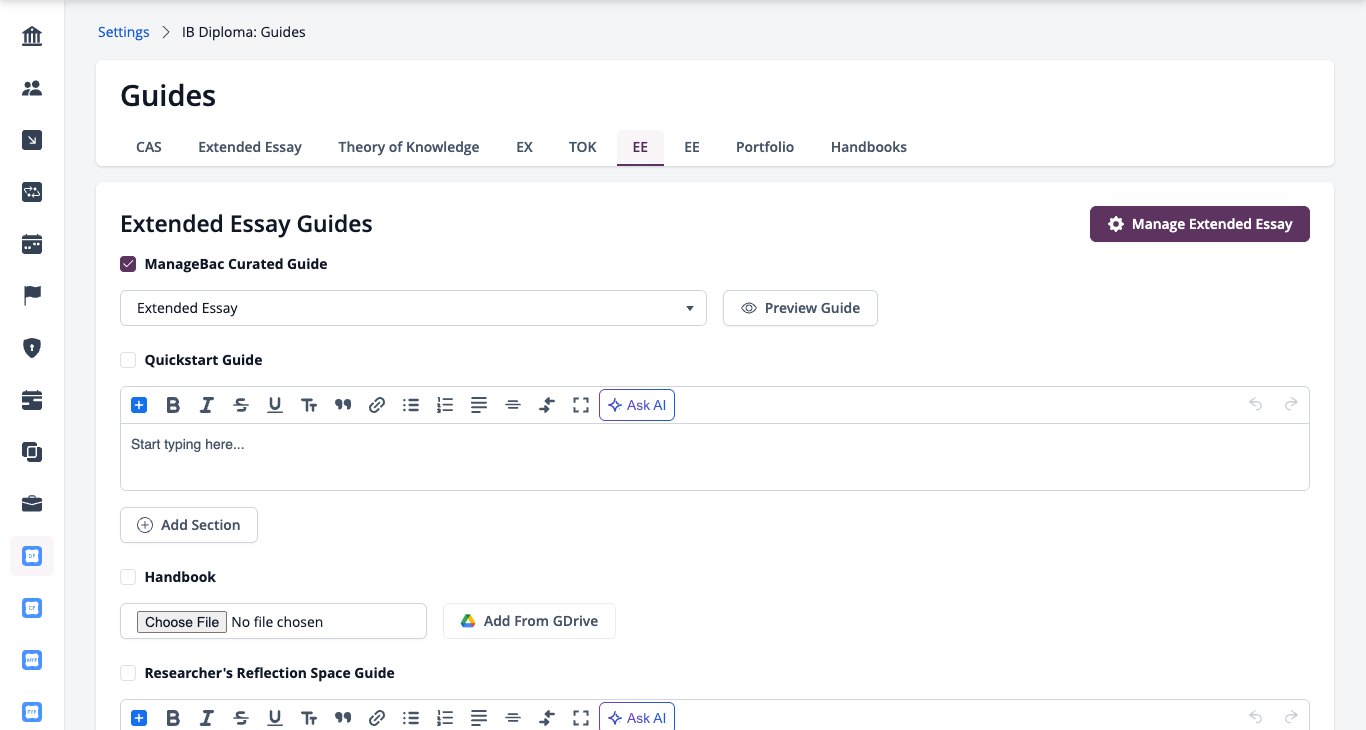Viewport: 1366px width, 730px height.
Task: Open fullscreen mode in Quickstart editor
Action: [x=581, y=405]
